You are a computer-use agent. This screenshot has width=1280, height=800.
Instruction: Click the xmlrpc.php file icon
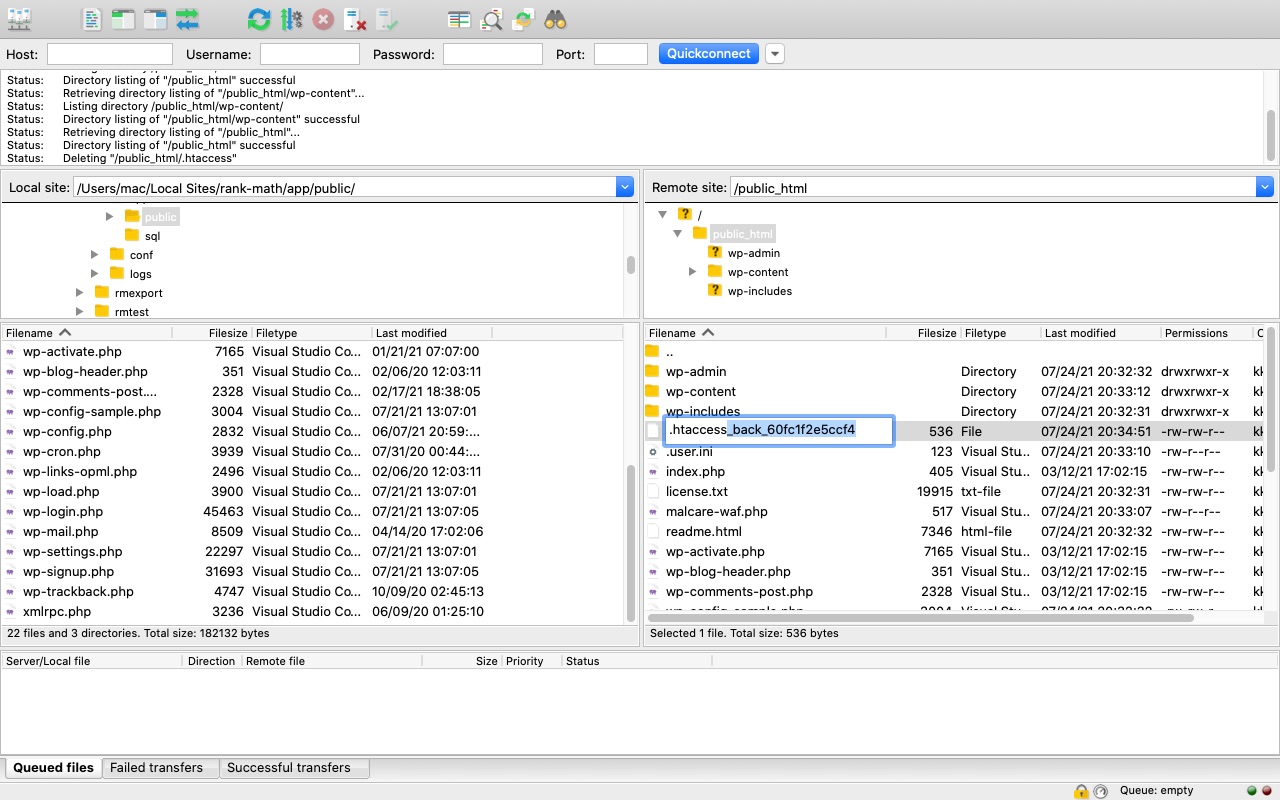(11, 611)
